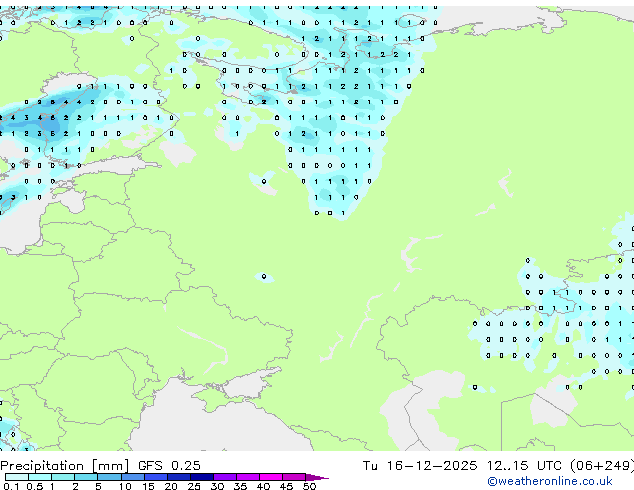Select the navy legend swatch between 25 and 30

coord(201,477)
